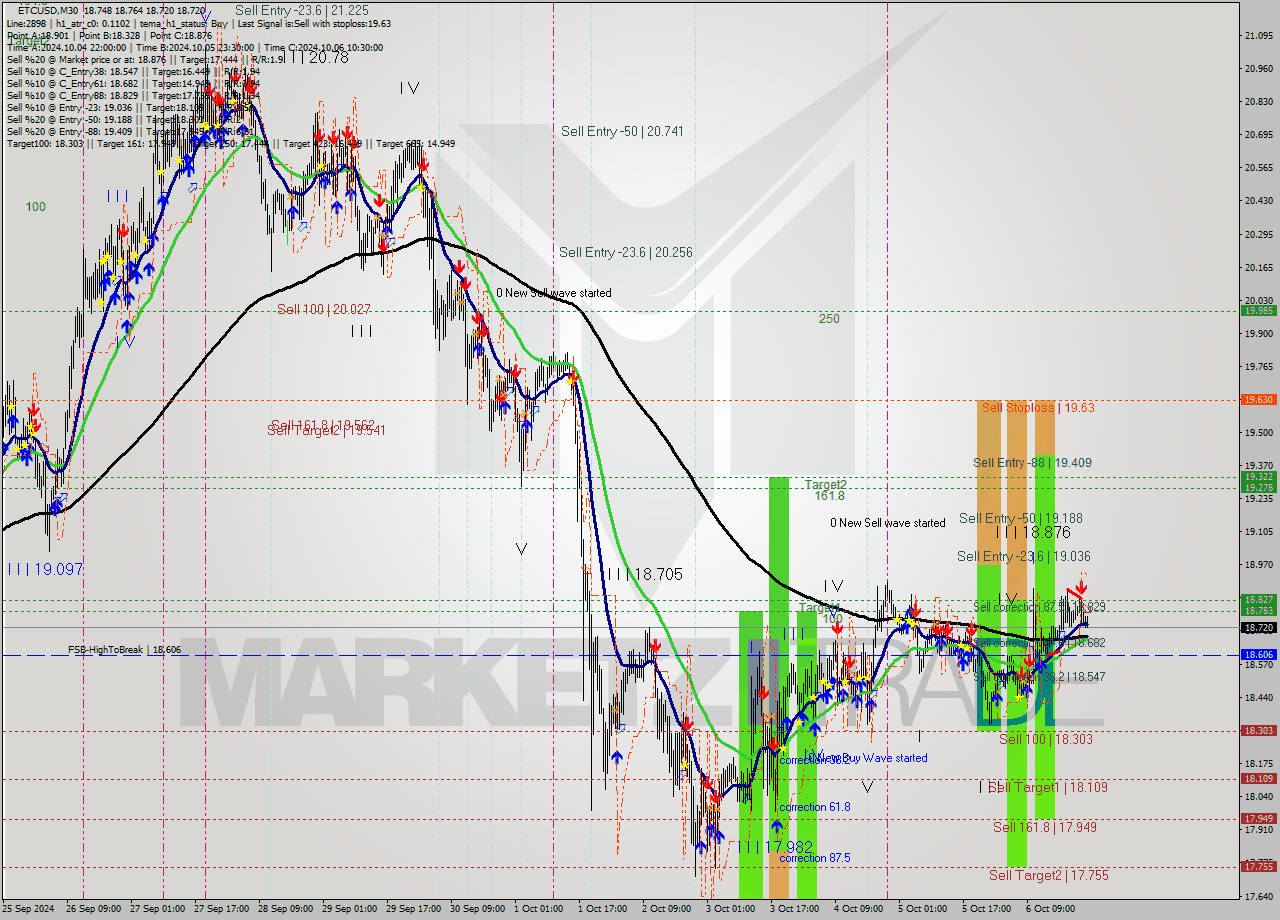Select the 17.755 red price tag
Viewport: 1280px width, 920px height.
1258,866
